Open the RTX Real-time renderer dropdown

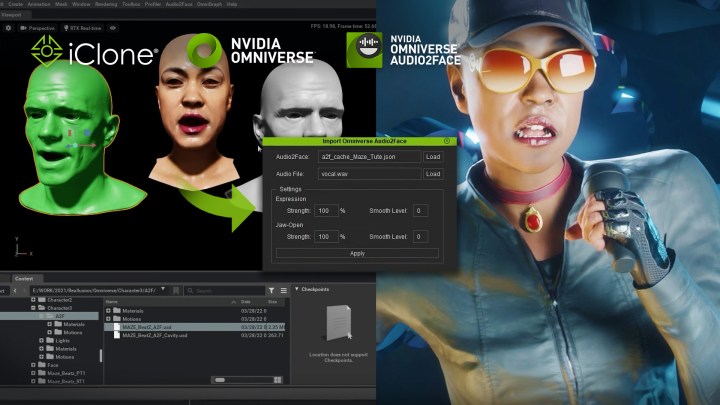[x=83, y=28]
